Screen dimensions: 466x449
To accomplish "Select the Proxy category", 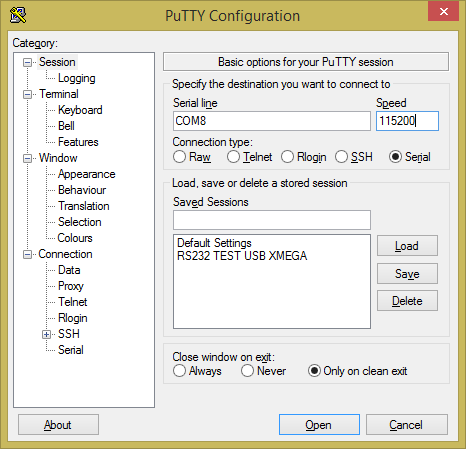I will (71, 286).
